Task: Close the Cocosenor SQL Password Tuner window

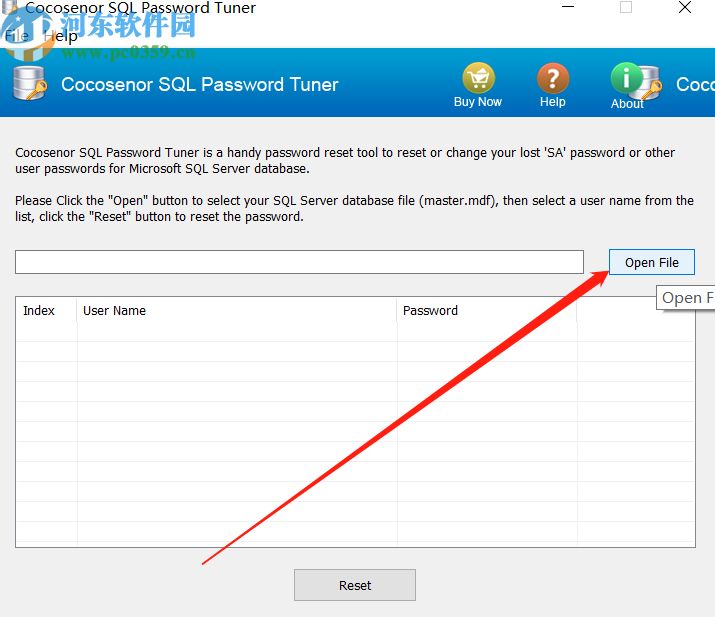Action: coord(685,7)
